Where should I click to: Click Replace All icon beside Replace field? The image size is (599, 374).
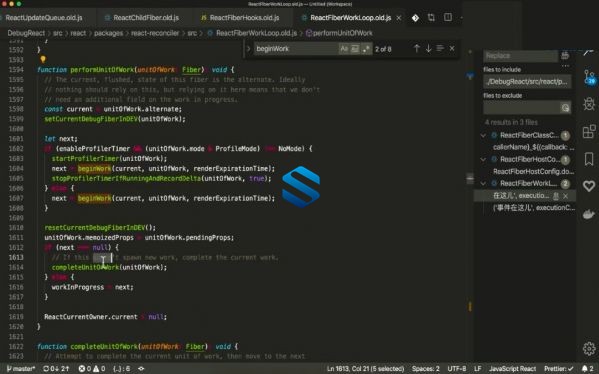(565, 56)
